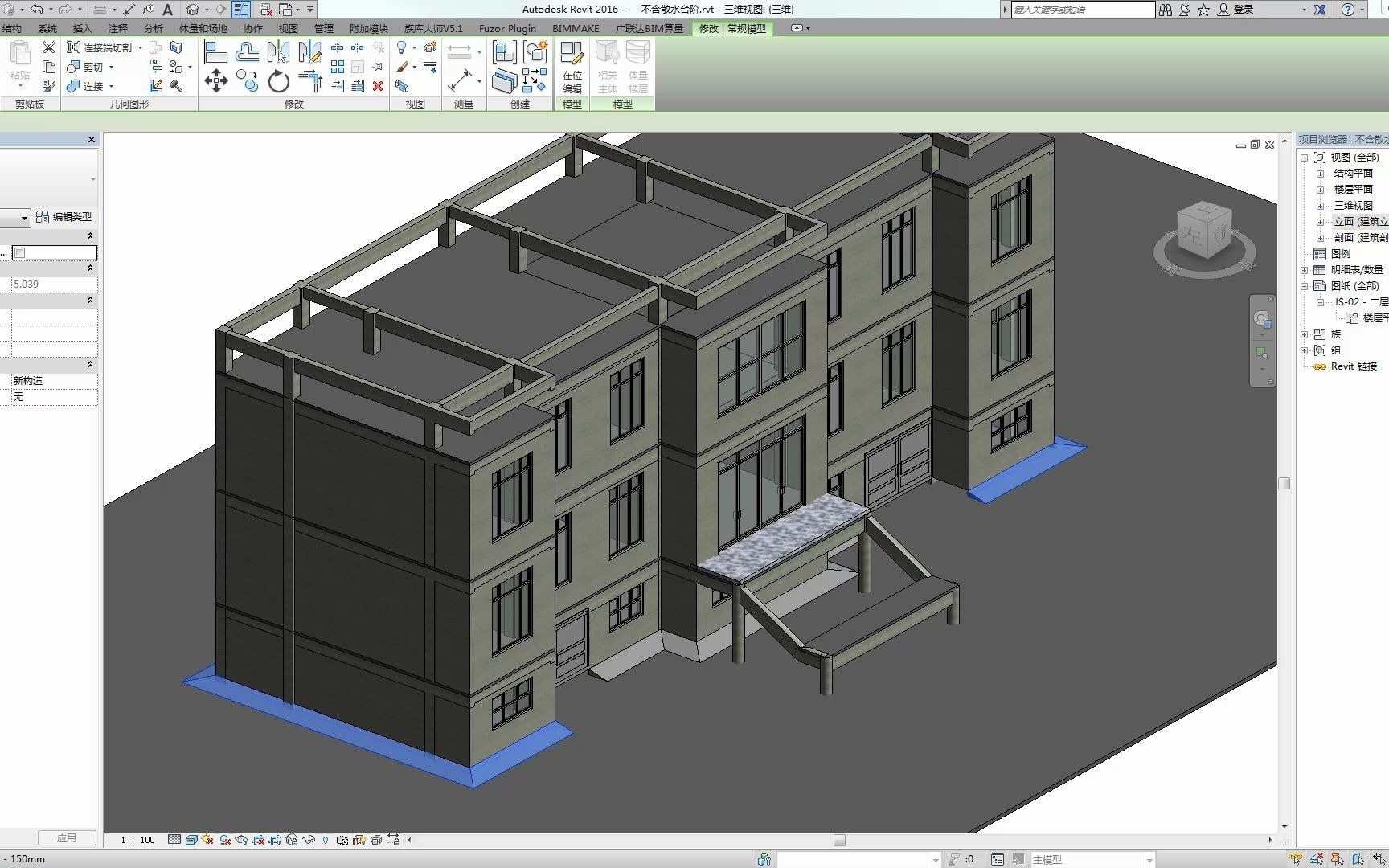Toggle Select Links in status bar
Screen dimensions: 1389x868
(1296, 859)
